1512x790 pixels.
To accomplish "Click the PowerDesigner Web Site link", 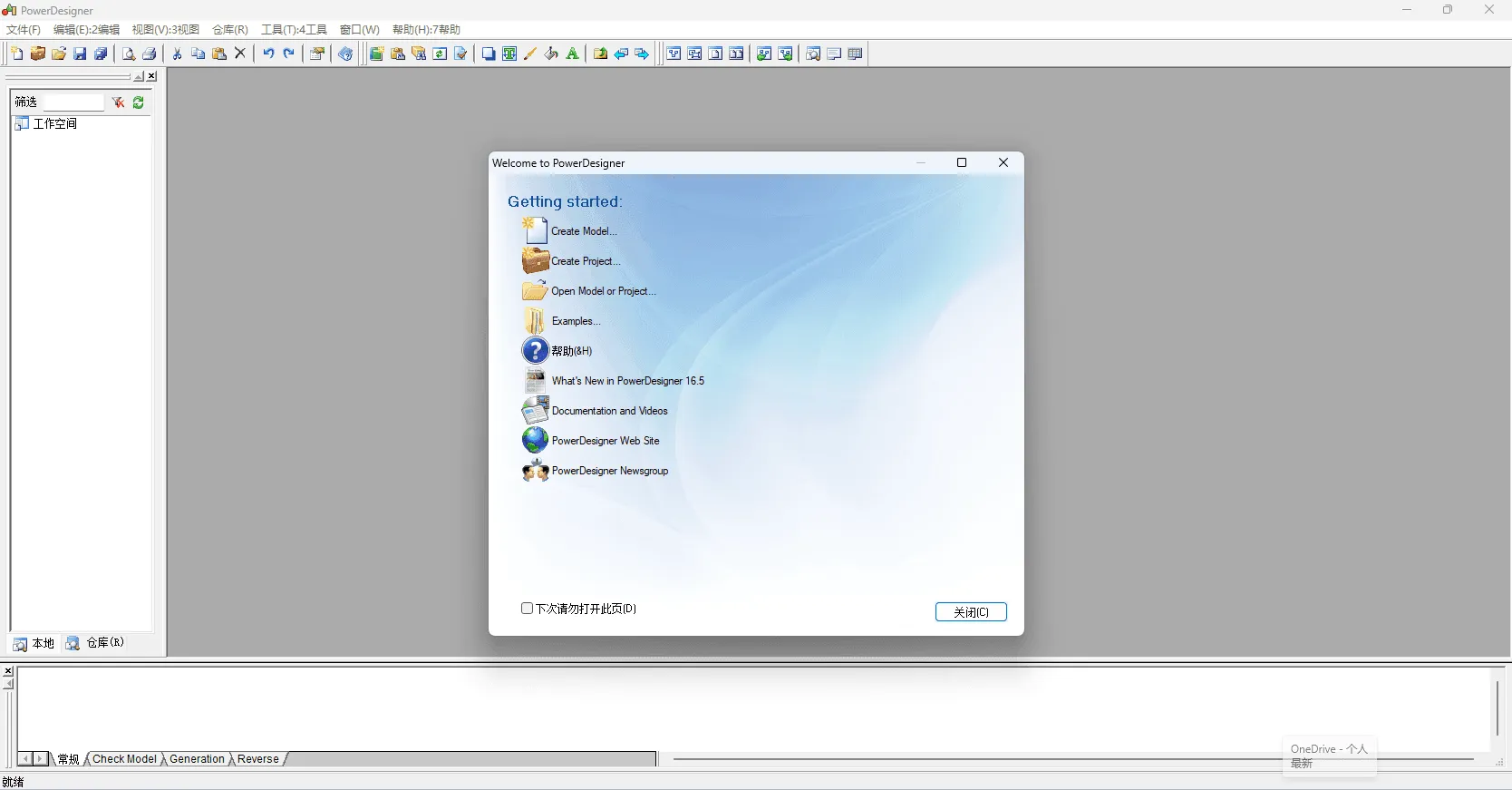I will coord(606,441).
